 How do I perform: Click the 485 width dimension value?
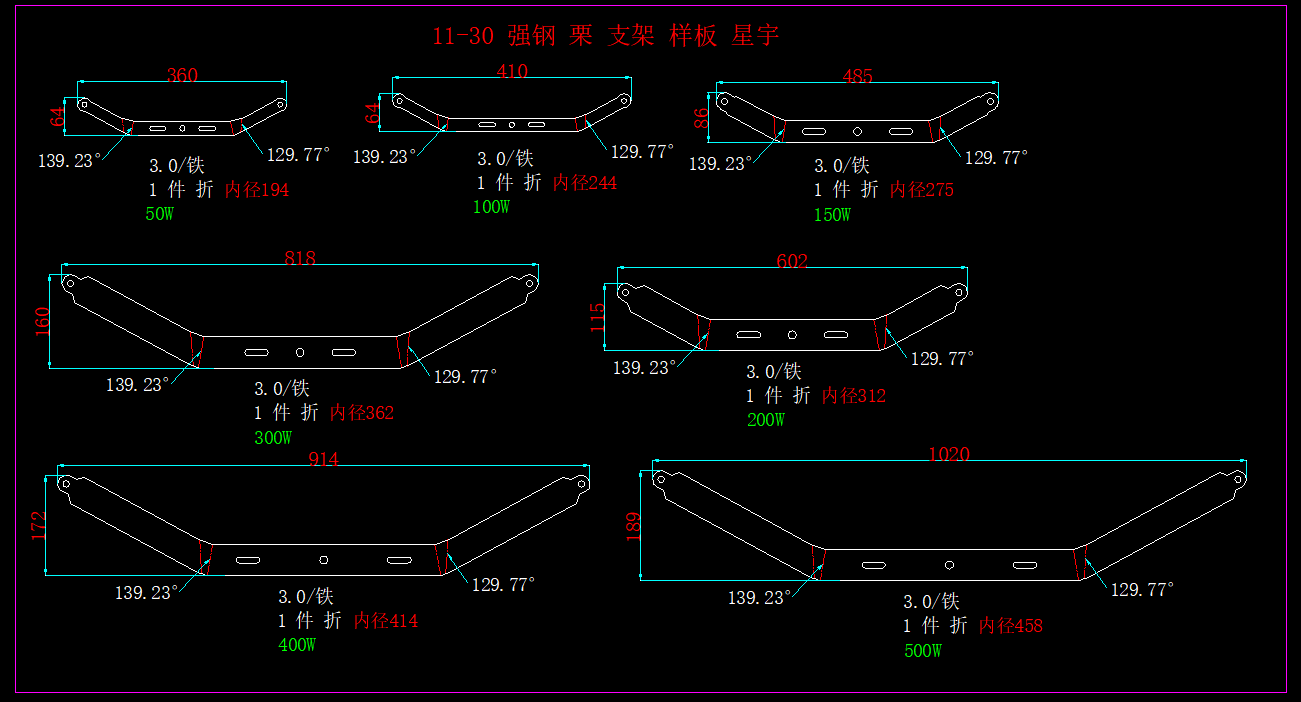857,76
